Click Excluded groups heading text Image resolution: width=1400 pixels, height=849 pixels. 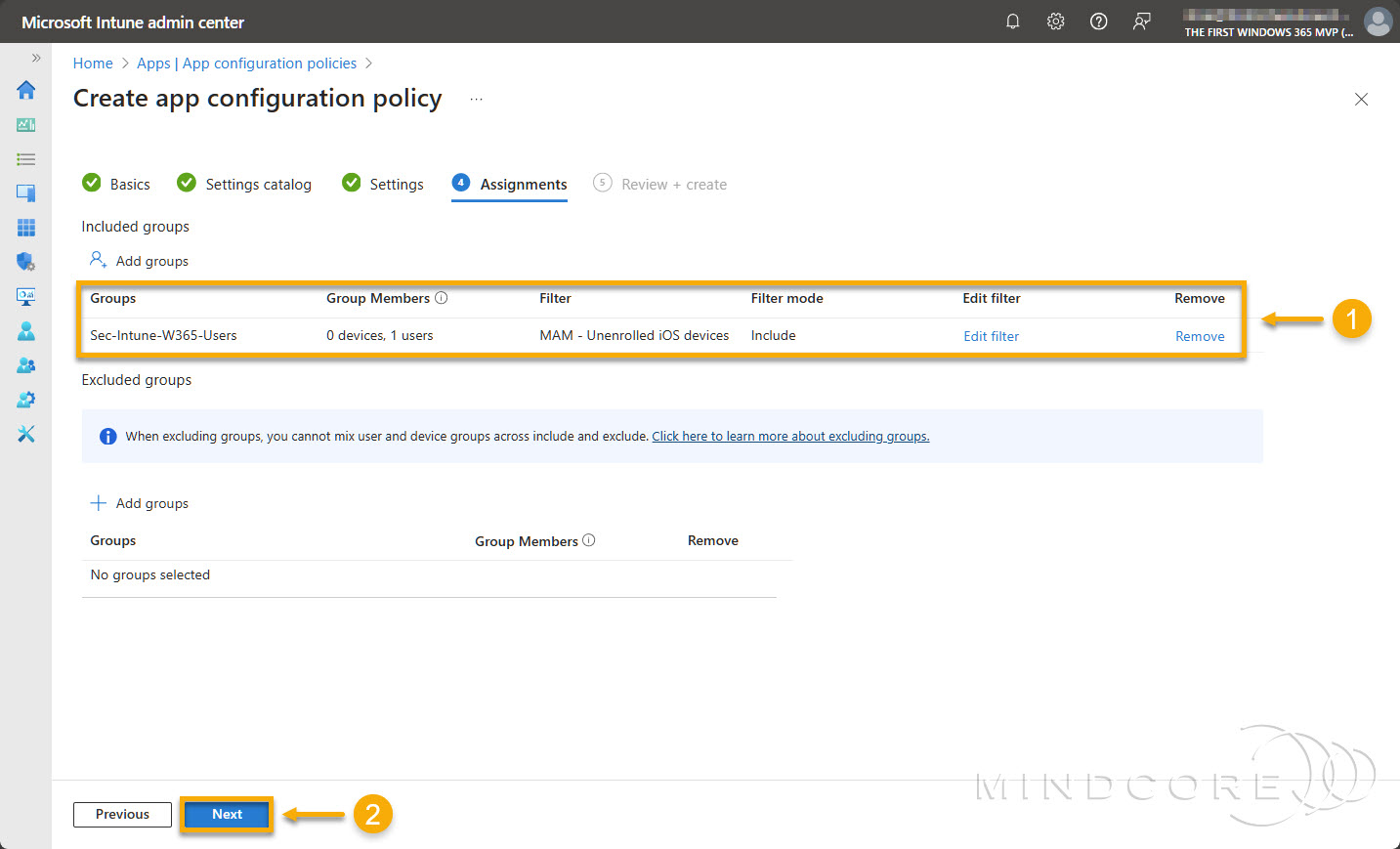(137, 380)
